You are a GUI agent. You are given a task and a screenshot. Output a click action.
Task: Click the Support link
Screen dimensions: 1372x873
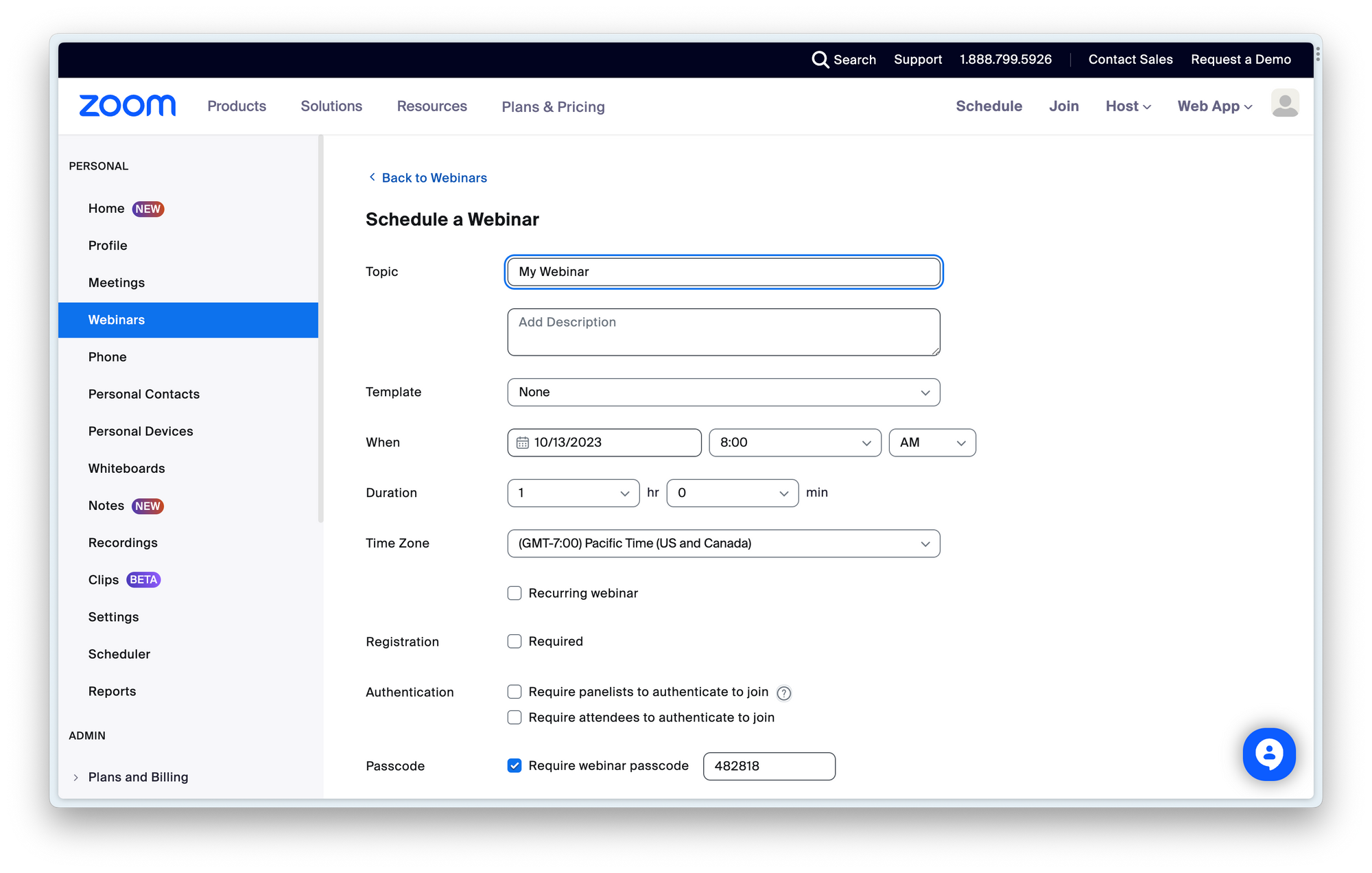pos(917,60)
